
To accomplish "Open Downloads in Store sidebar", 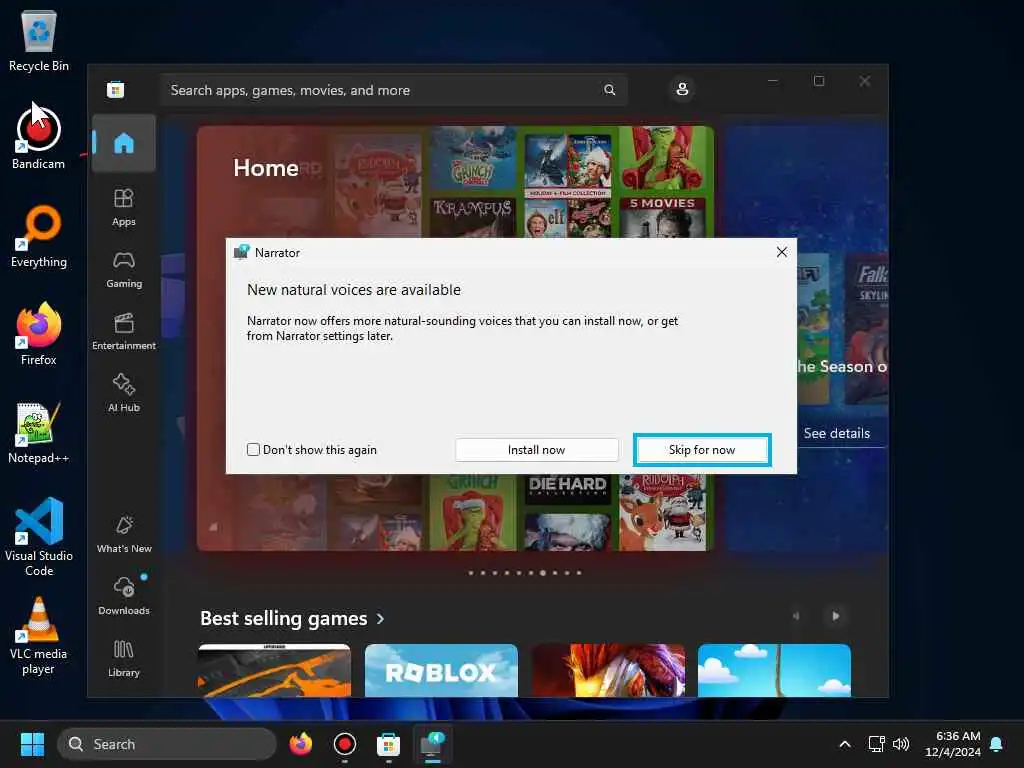I will point(123,596).
